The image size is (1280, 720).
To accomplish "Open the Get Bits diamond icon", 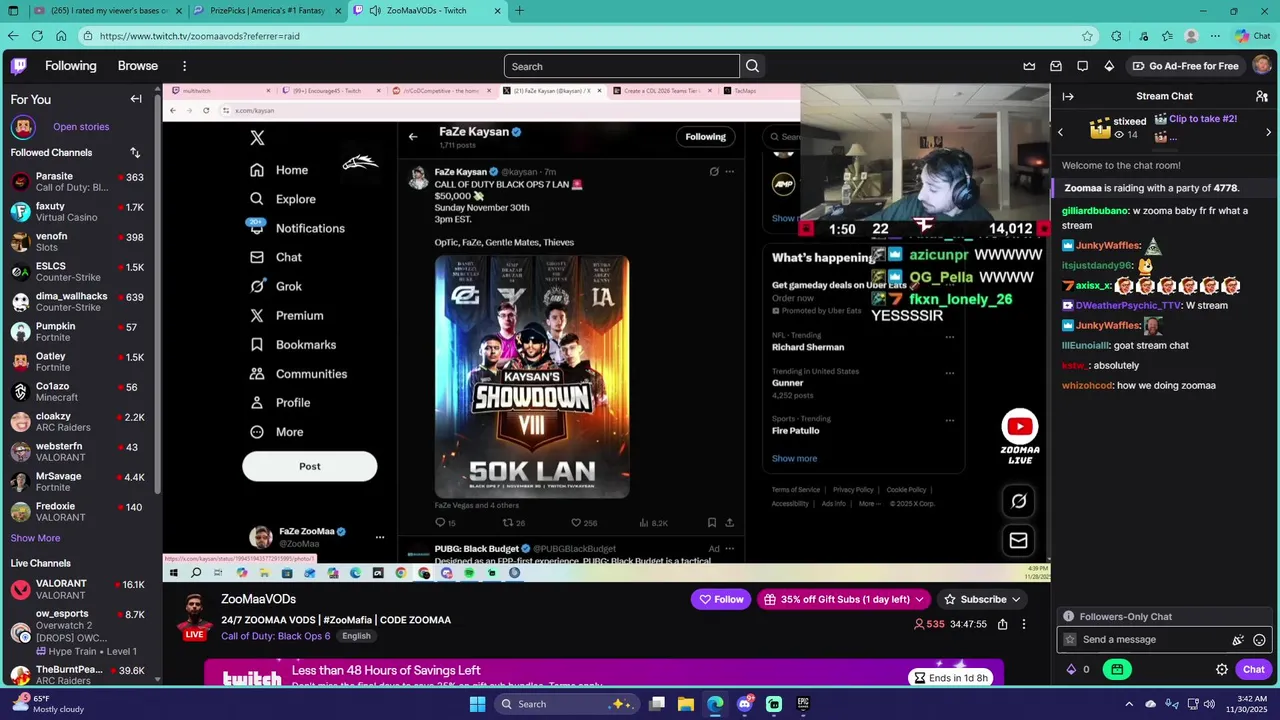I will pyautogui.click(x=1109, y=66).
